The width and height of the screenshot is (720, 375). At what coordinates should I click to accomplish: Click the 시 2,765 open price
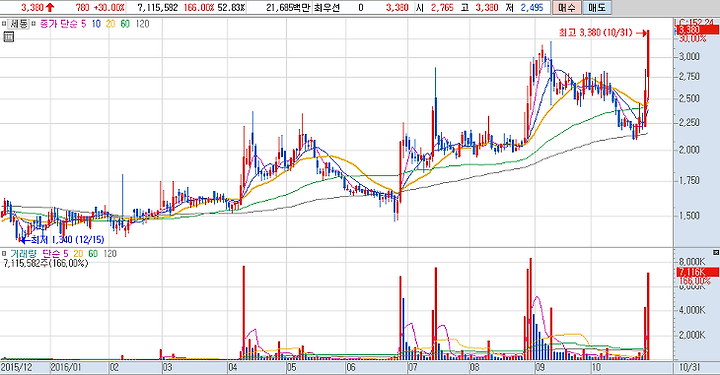click(434, 7)
